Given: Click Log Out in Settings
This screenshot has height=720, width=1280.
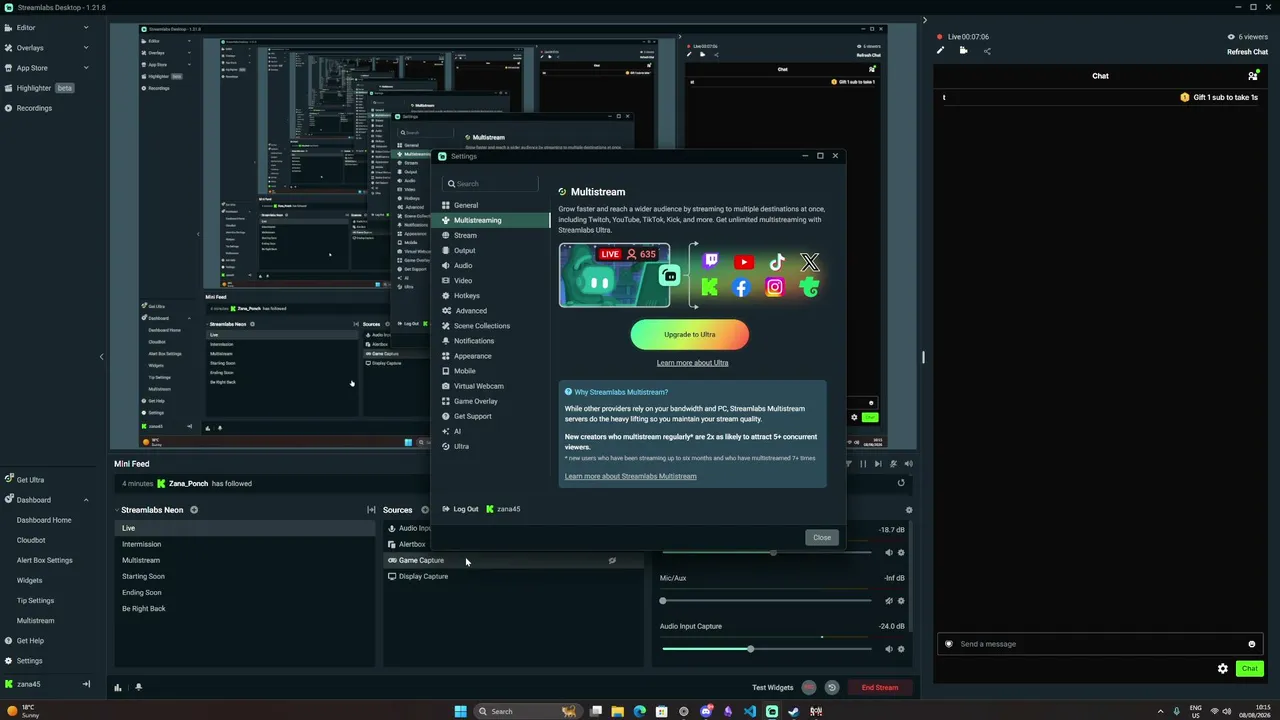Looking at the screenshot, I should coord(460,509).
